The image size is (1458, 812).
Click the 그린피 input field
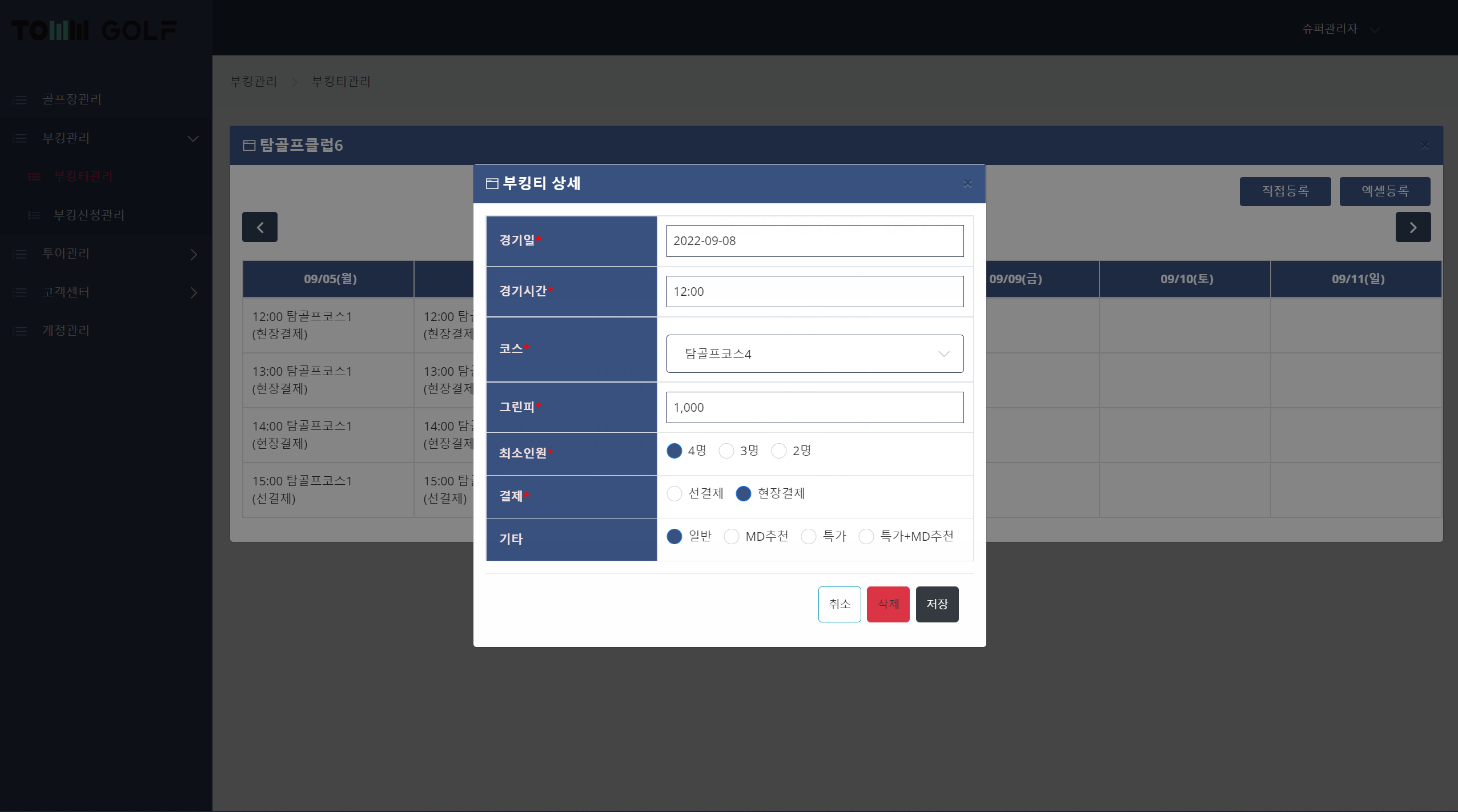tap(814, 408)
